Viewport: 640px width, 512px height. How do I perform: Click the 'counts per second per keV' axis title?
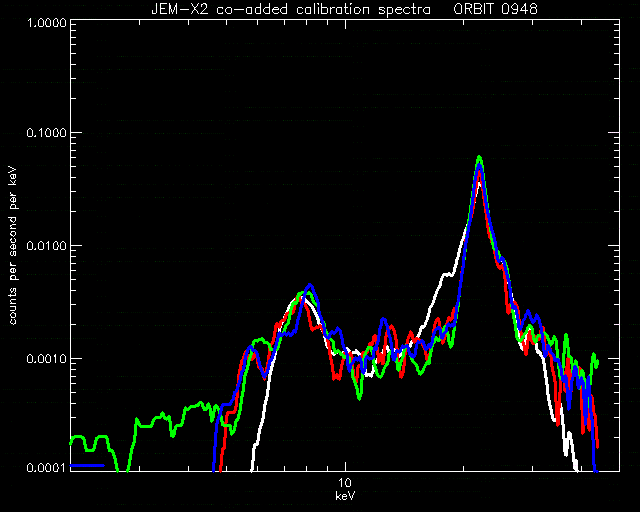tap(13, 245)
